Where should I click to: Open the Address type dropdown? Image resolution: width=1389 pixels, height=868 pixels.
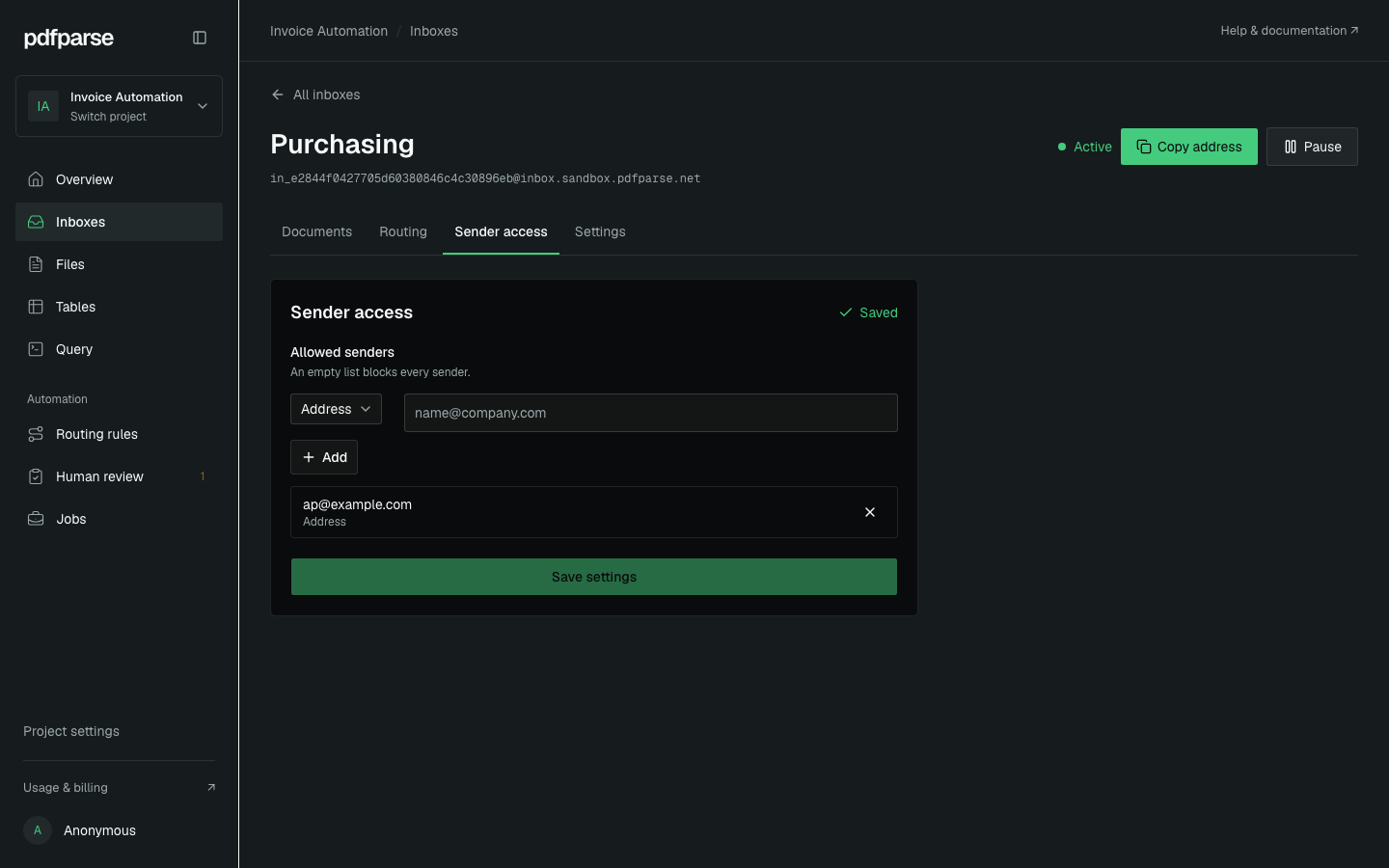pos(336,409)
